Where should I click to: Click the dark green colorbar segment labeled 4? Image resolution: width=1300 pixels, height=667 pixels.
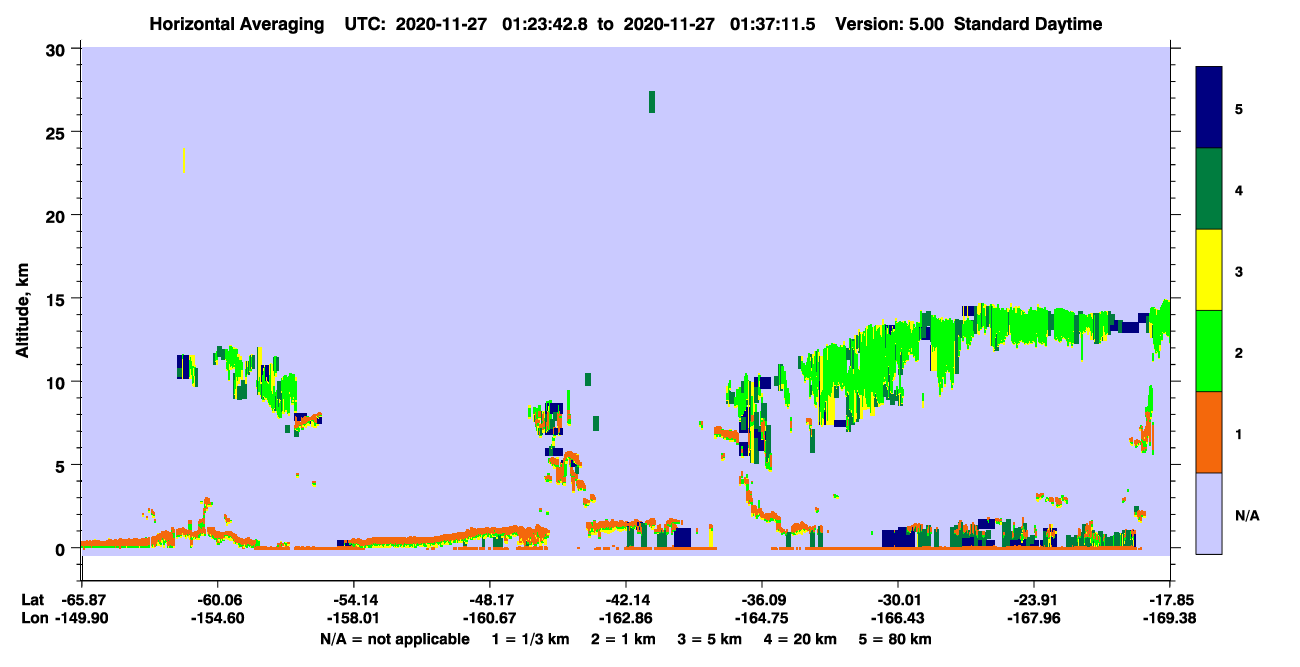click(x=1209, y=189)
